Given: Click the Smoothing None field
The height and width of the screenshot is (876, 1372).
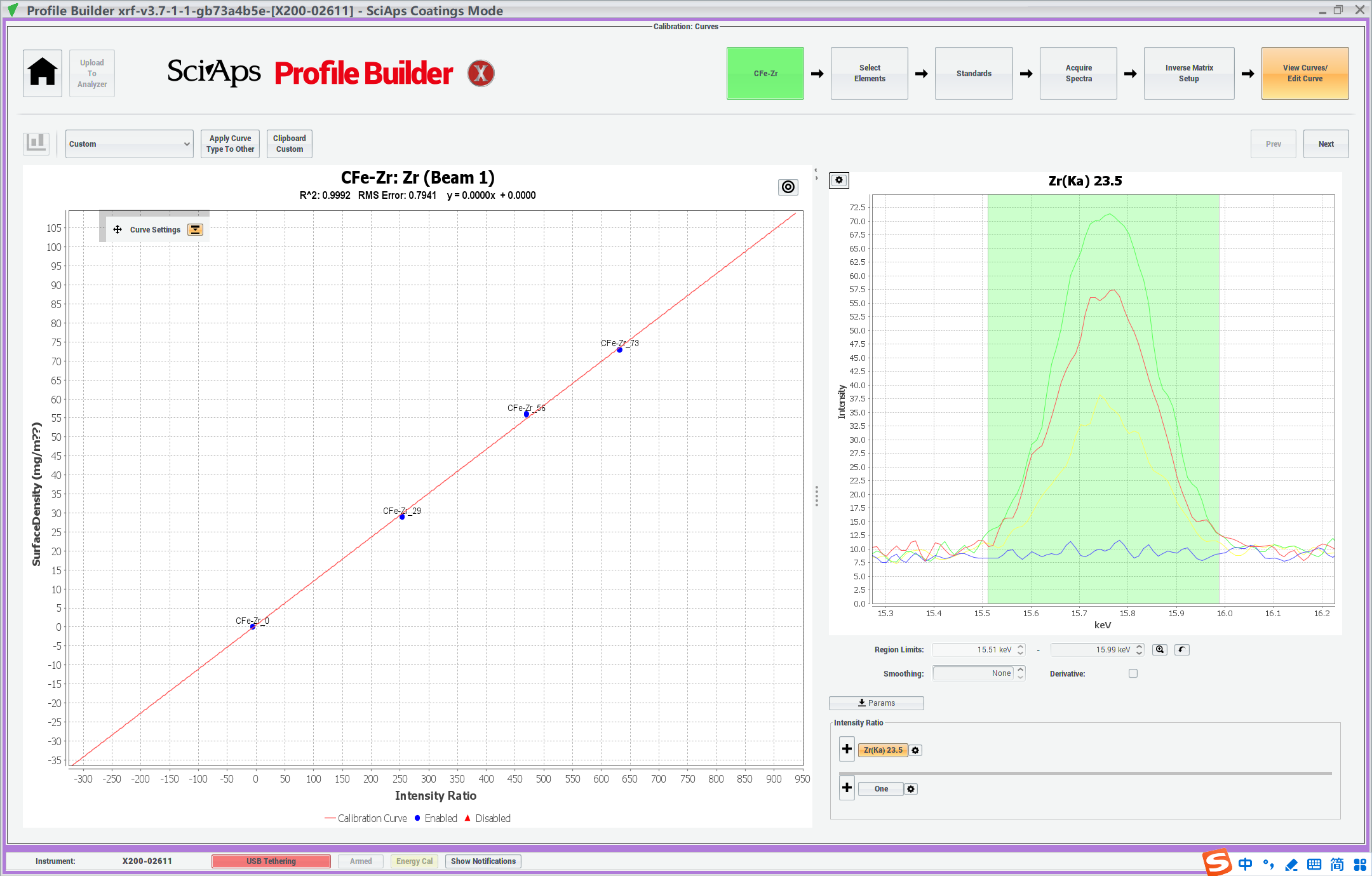Looking at the screenshot, I should click(974, 673).
